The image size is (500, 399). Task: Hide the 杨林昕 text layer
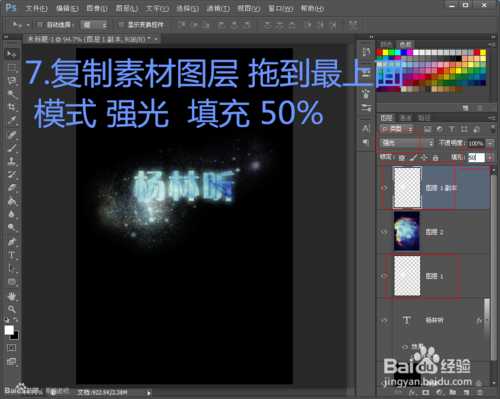point(384,320)
